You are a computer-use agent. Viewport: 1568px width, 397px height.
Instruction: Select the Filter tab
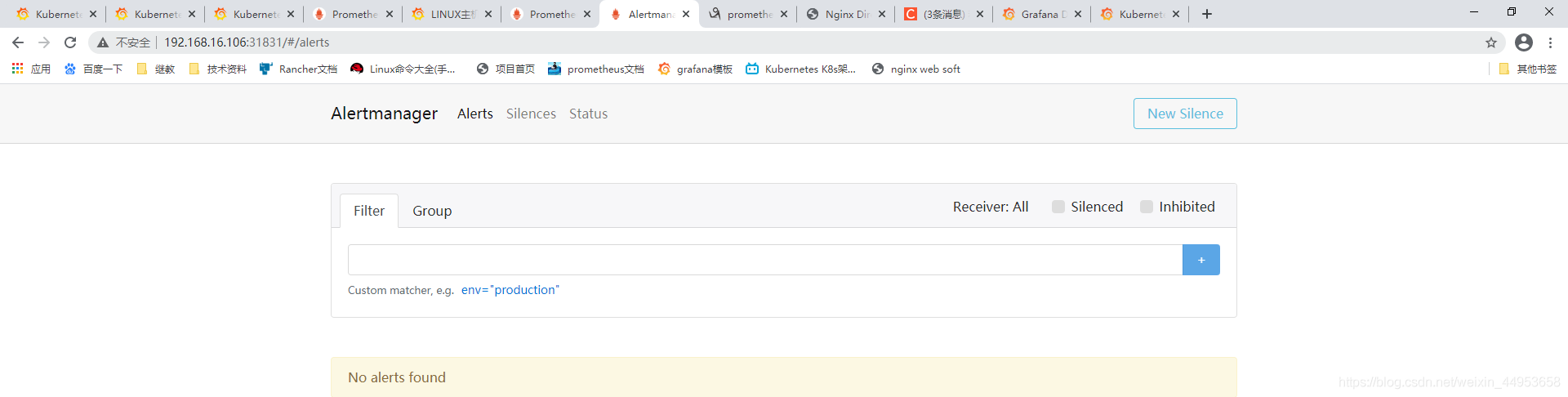[369, 211]
